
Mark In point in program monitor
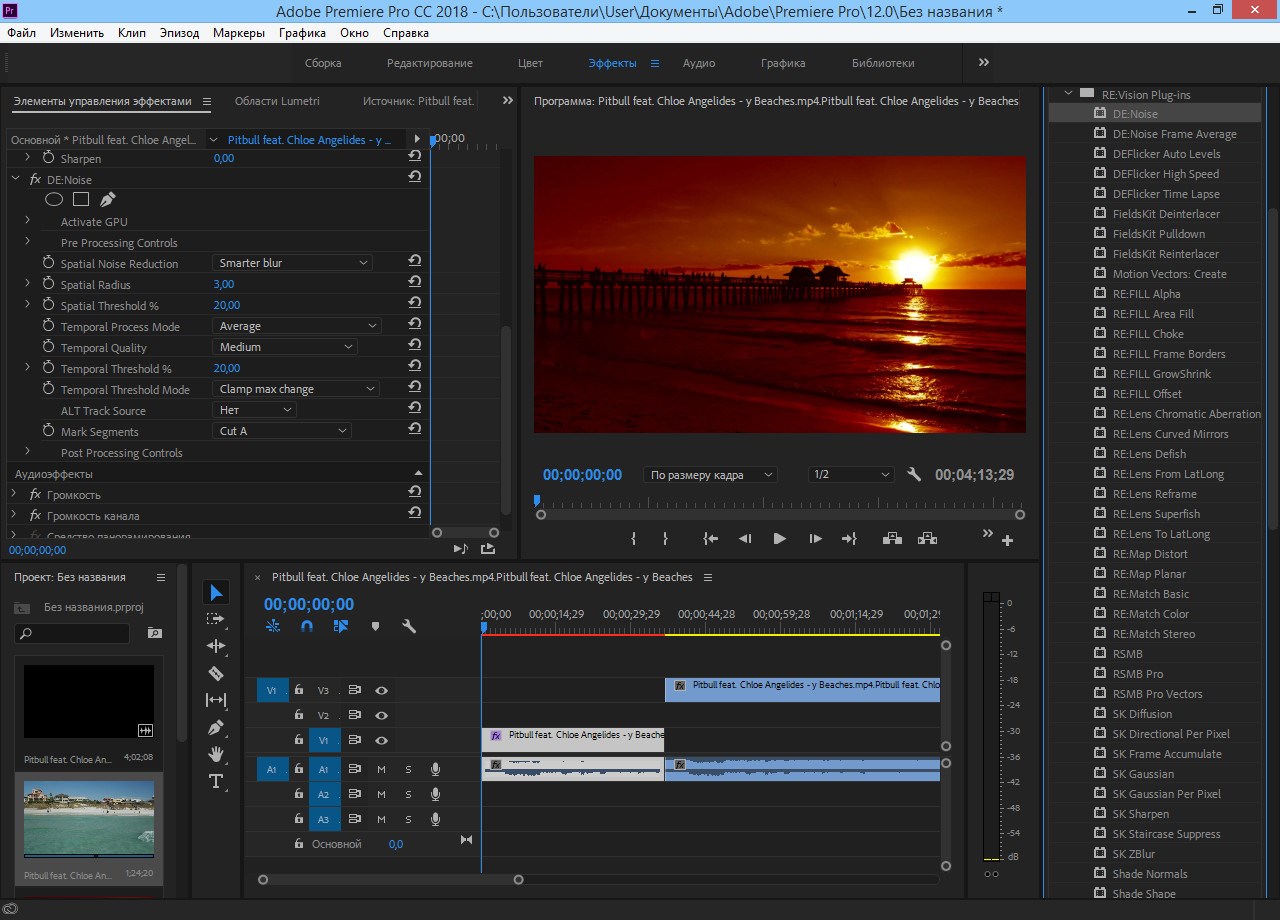click(x=633, y=538)
